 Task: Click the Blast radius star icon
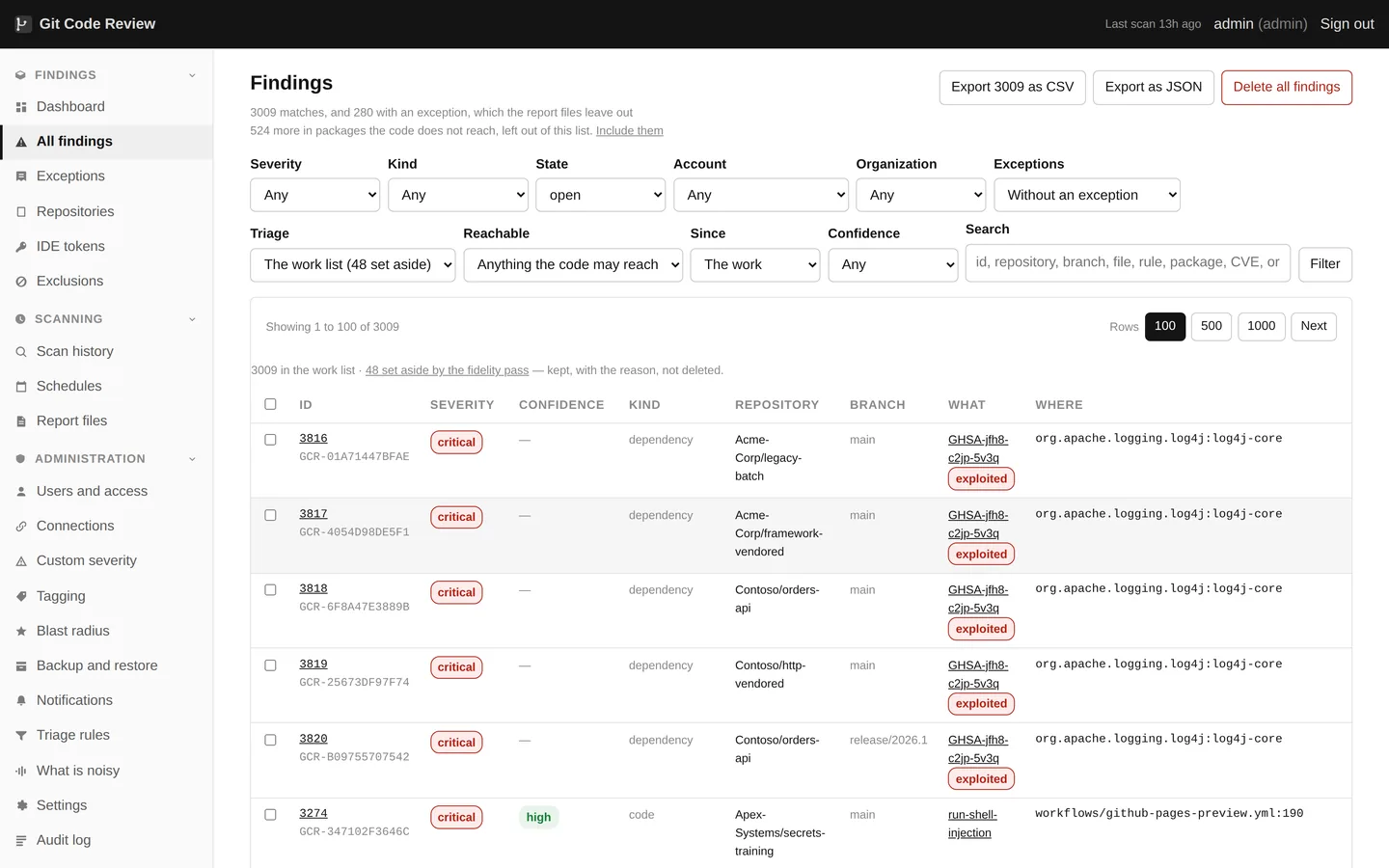click(21, 632)
